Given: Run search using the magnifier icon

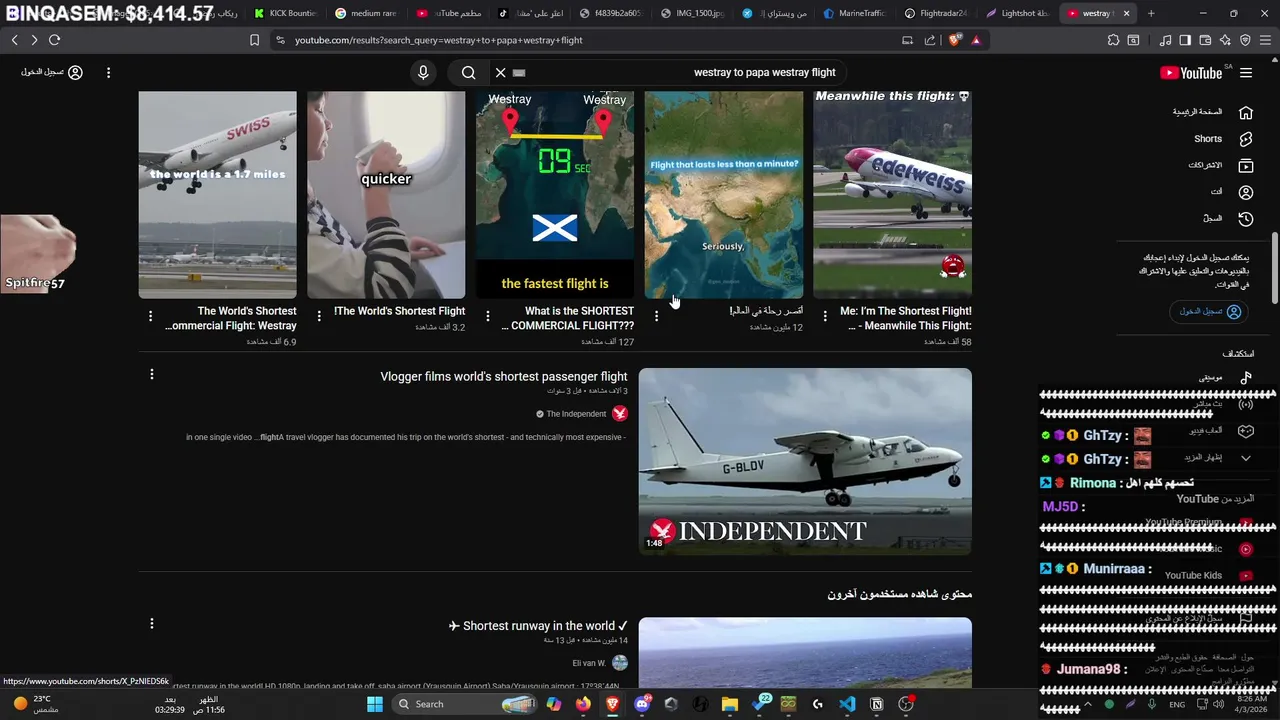Looking at the screenshot, I should click(x=468, y=72).
